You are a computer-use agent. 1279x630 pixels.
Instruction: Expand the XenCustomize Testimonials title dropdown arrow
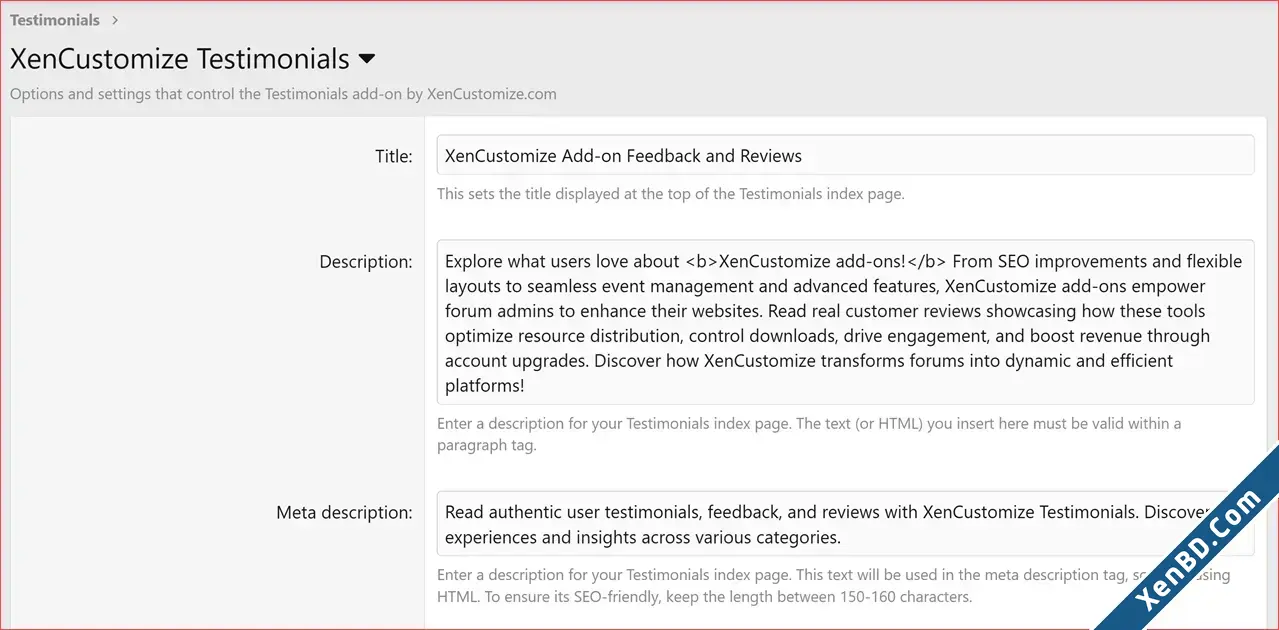(x=366, y=59)
